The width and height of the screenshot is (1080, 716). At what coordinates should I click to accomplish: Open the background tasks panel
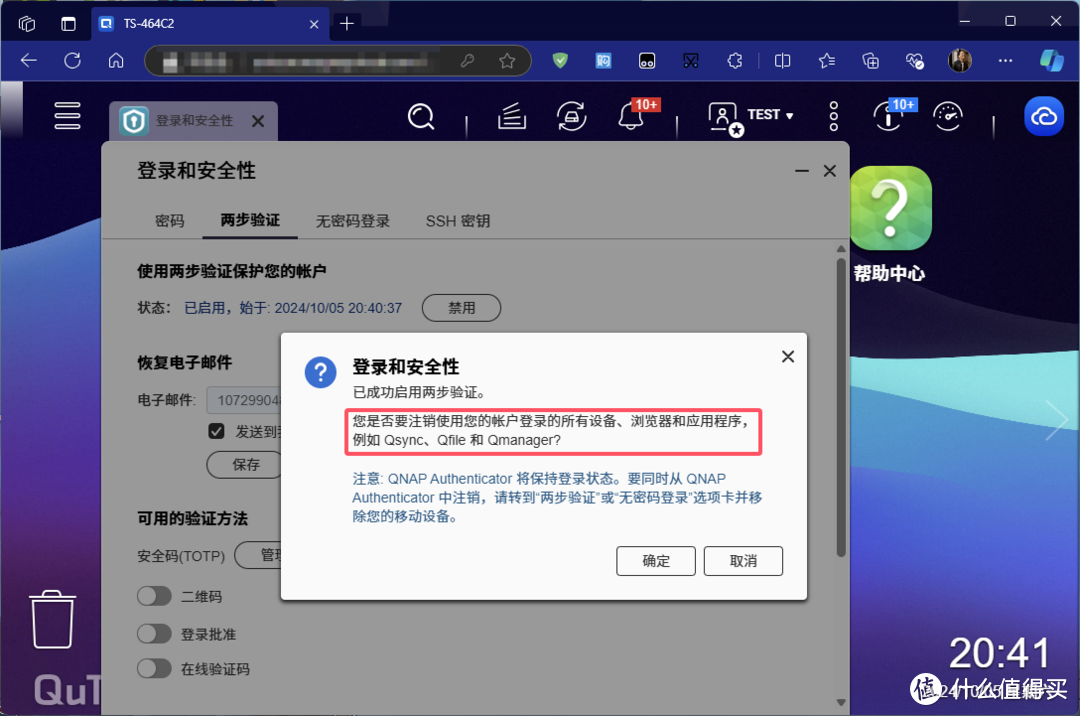click(x=511, y=117)
